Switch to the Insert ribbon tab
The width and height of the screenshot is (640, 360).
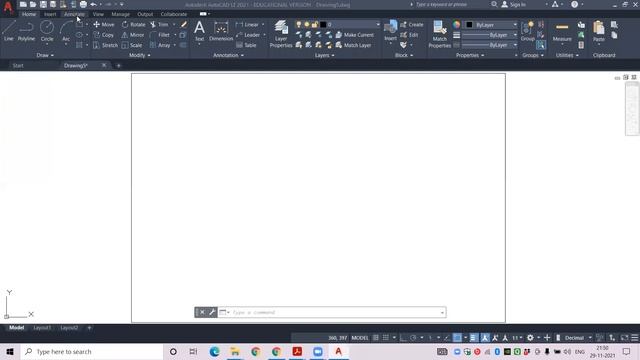click(50, 14)
